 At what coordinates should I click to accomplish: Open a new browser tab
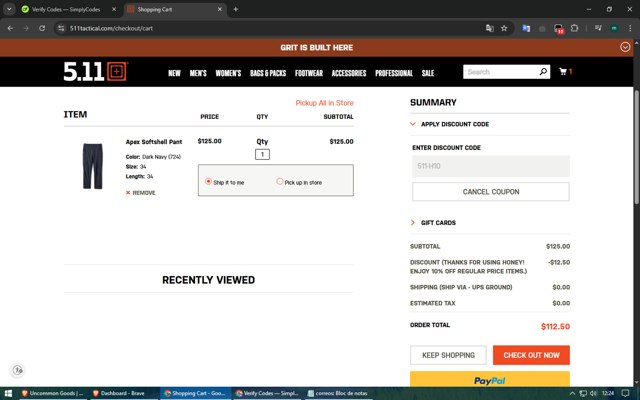[x=236, y=9]
